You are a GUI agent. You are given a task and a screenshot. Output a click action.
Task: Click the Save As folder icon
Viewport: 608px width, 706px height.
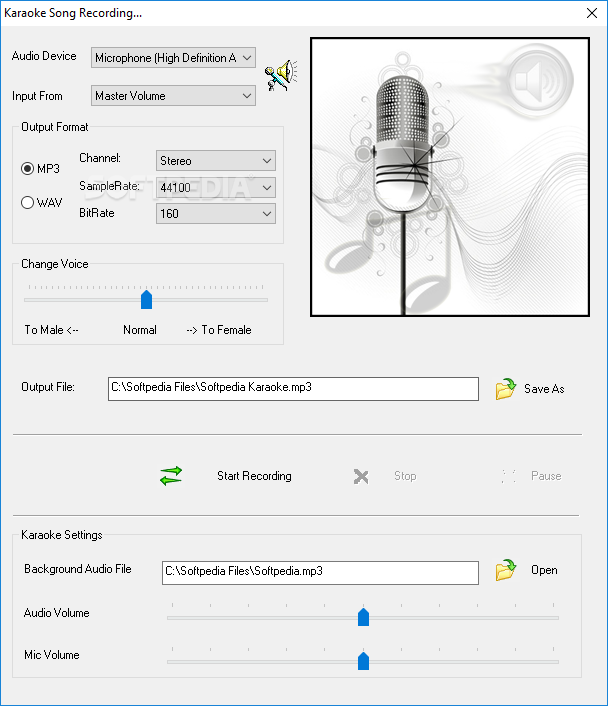pyautogui.click(x=505, y=389)
